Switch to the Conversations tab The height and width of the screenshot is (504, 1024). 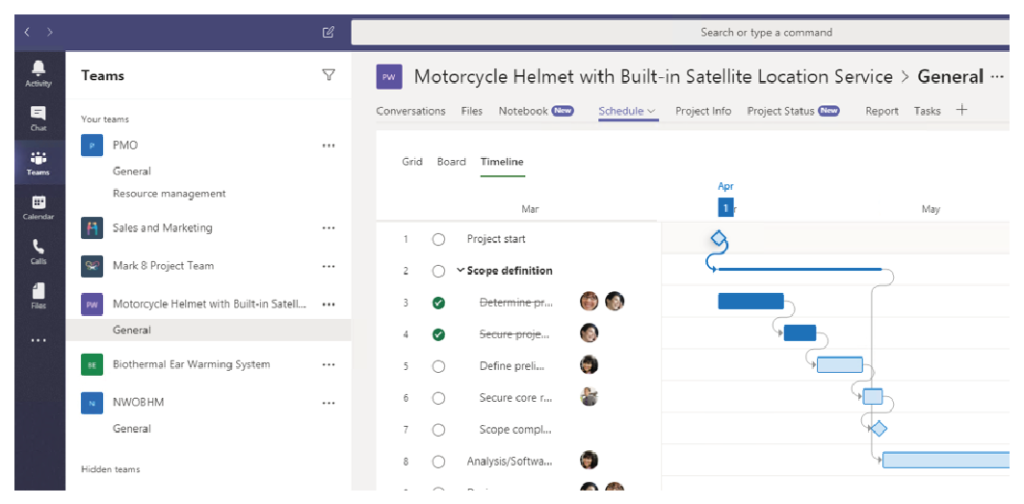[411, 111]
